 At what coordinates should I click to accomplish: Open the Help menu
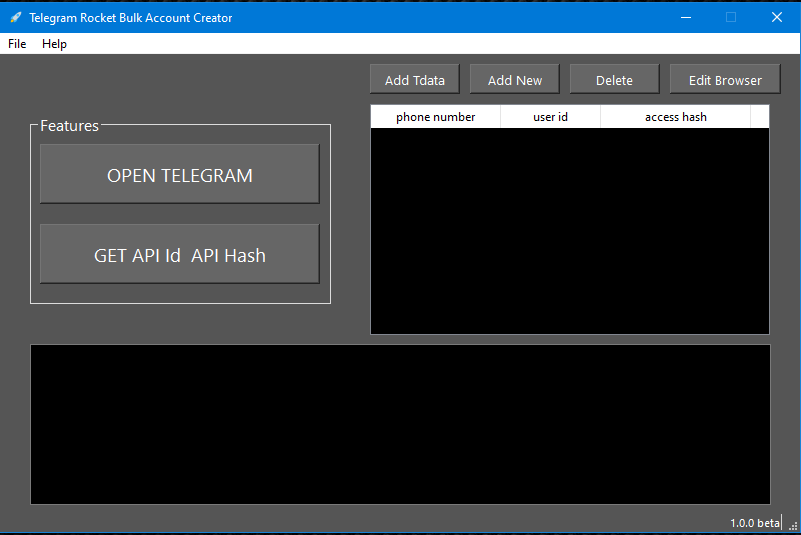click(x=54, y=44)
